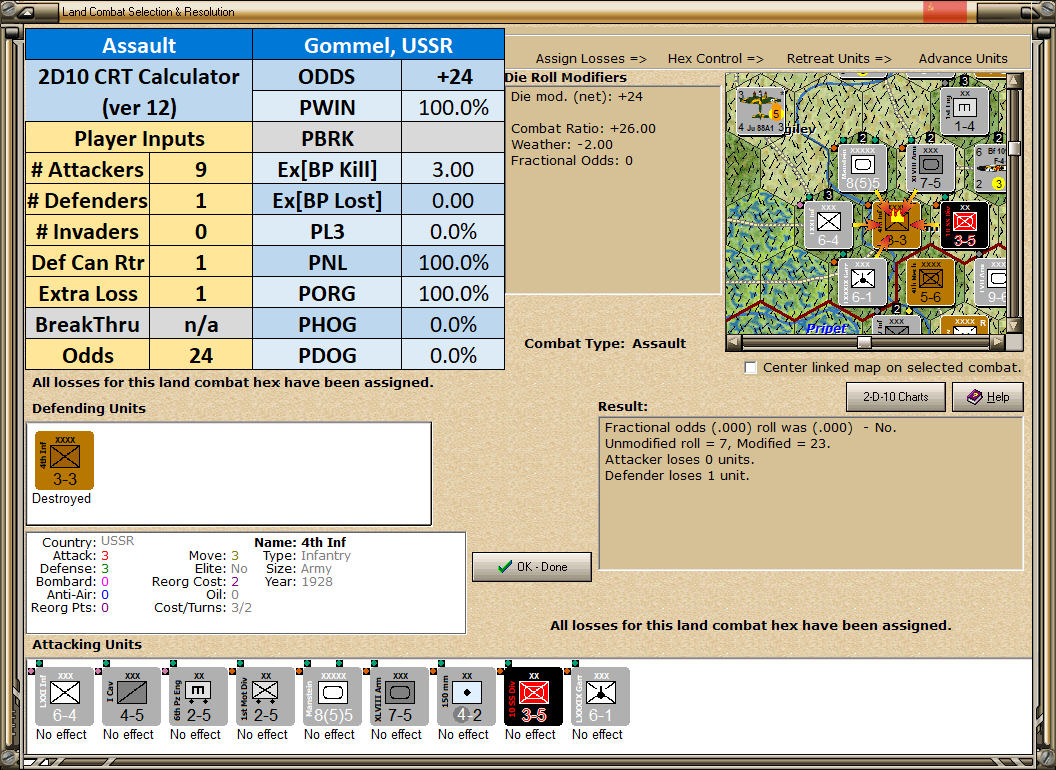Image resolution: width=1056 pixels, height=770 pixels.
Task: Go to Assign Losses step
Action: pyautogui.click(x=591, y=59)
